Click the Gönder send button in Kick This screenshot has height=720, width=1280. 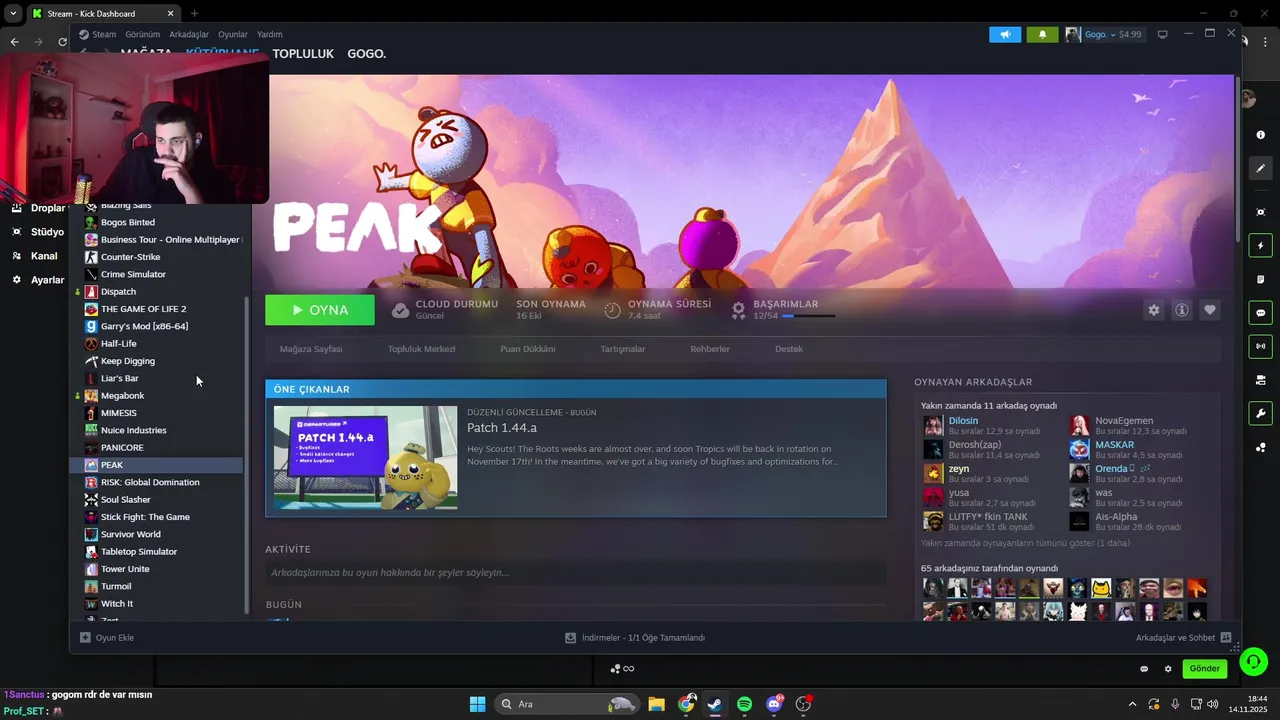tap(1204, 669)
